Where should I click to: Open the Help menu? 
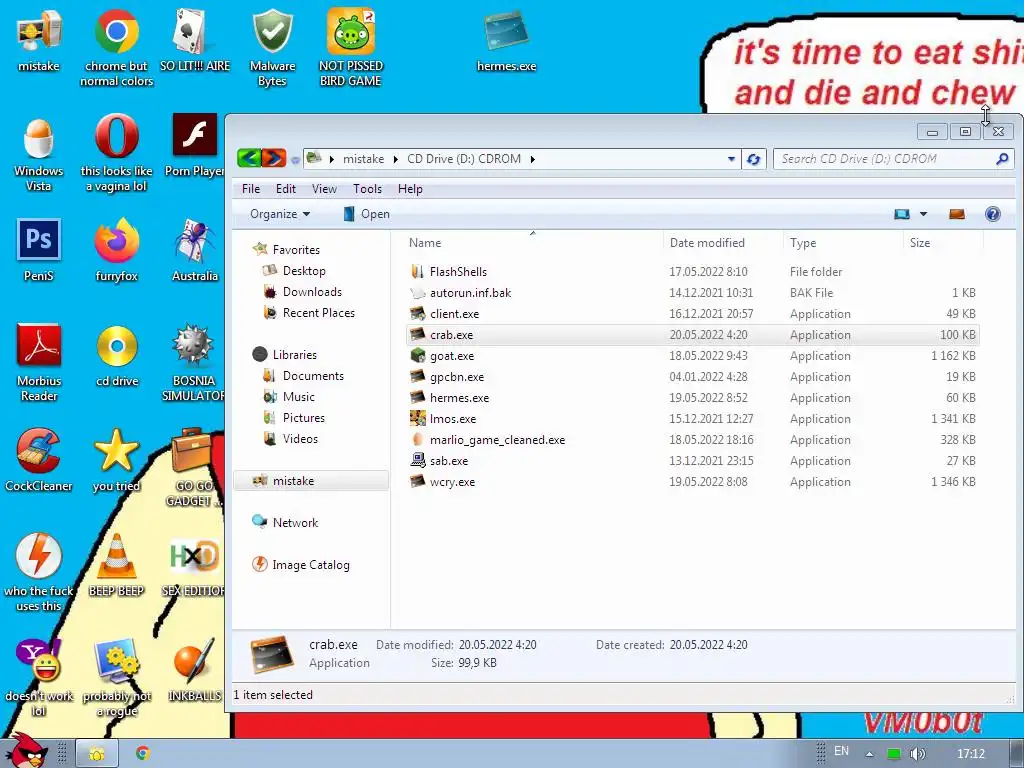(410, 189)
